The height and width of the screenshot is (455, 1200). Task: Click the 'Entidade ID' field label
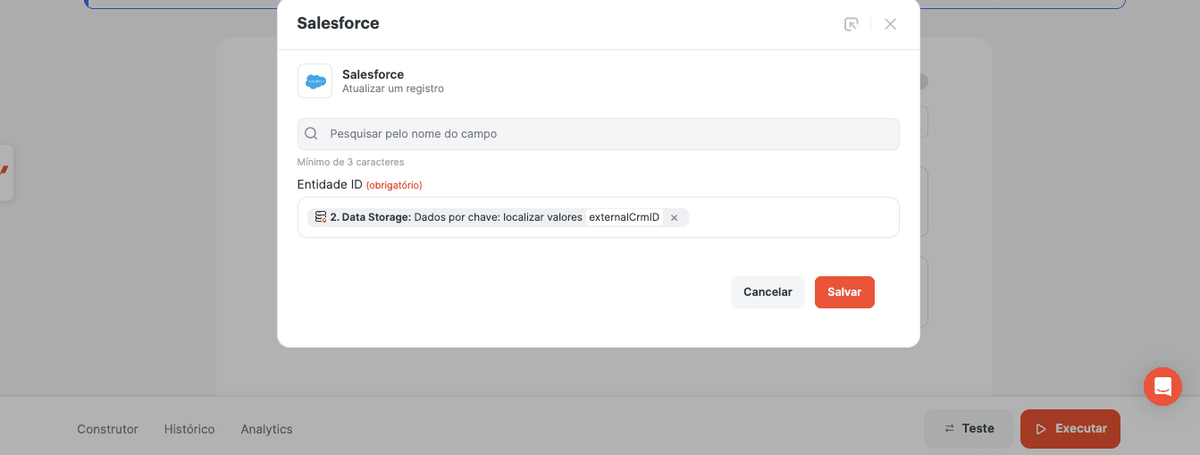coord(329,184)
